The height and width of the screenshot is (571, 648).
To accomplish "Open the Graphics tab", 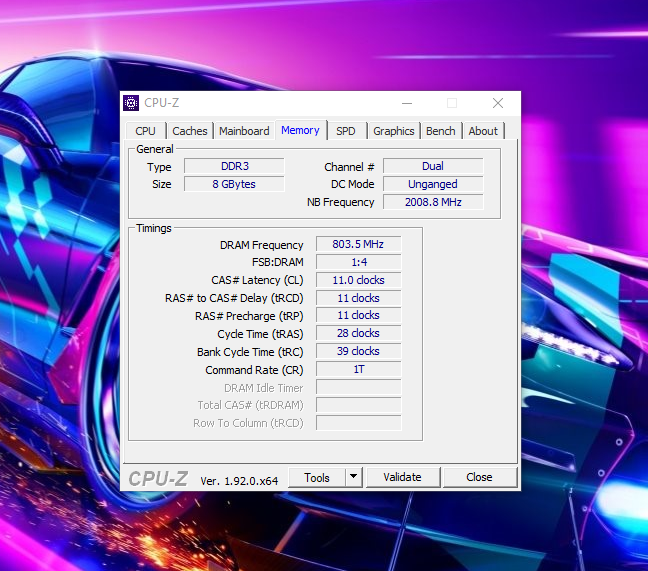I will pos(394,131).
